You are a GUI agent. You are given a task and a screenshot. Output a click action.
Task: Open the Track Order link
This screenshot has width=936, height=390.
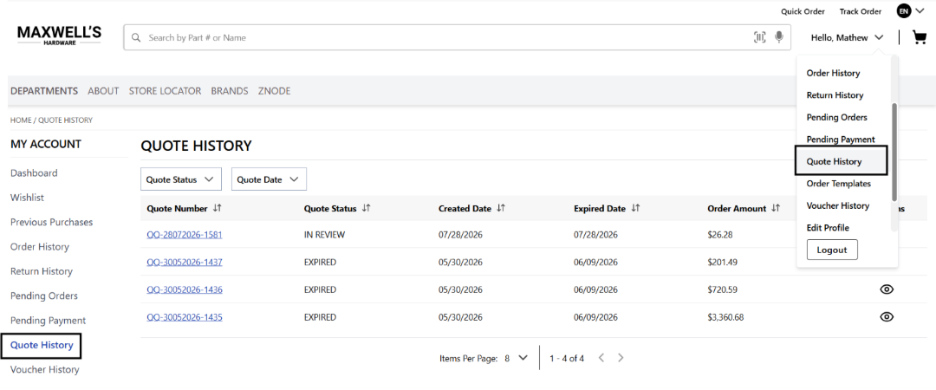click(860, 11)
